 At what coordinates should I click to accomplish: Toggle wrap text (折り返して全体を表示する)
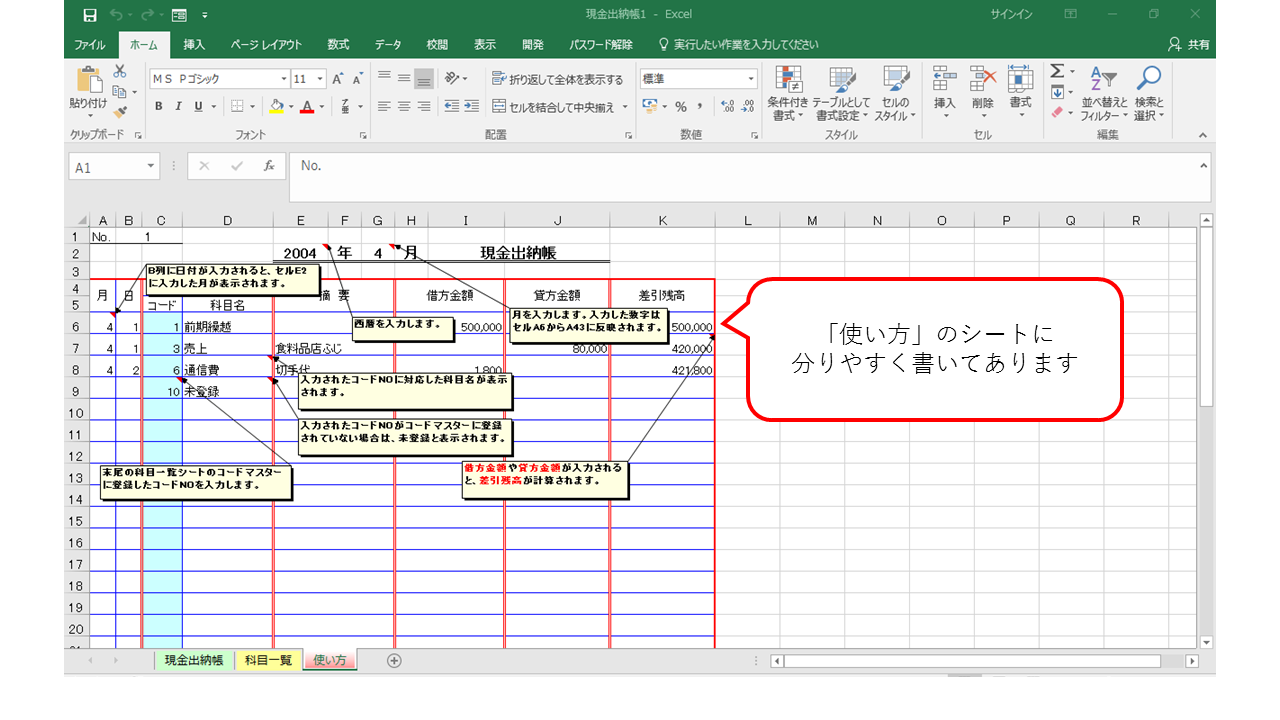pos(560,79)
